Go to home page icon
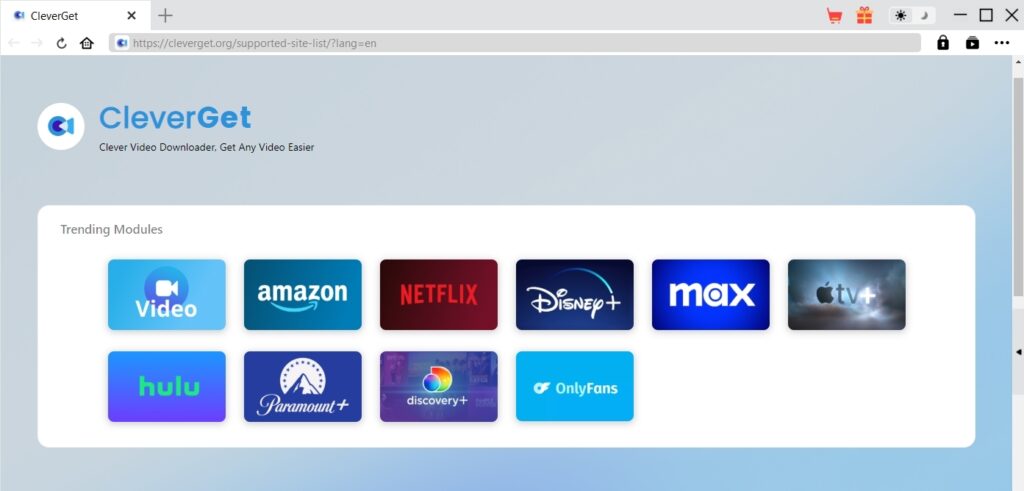1024x491 pixels. pos(86,43)
